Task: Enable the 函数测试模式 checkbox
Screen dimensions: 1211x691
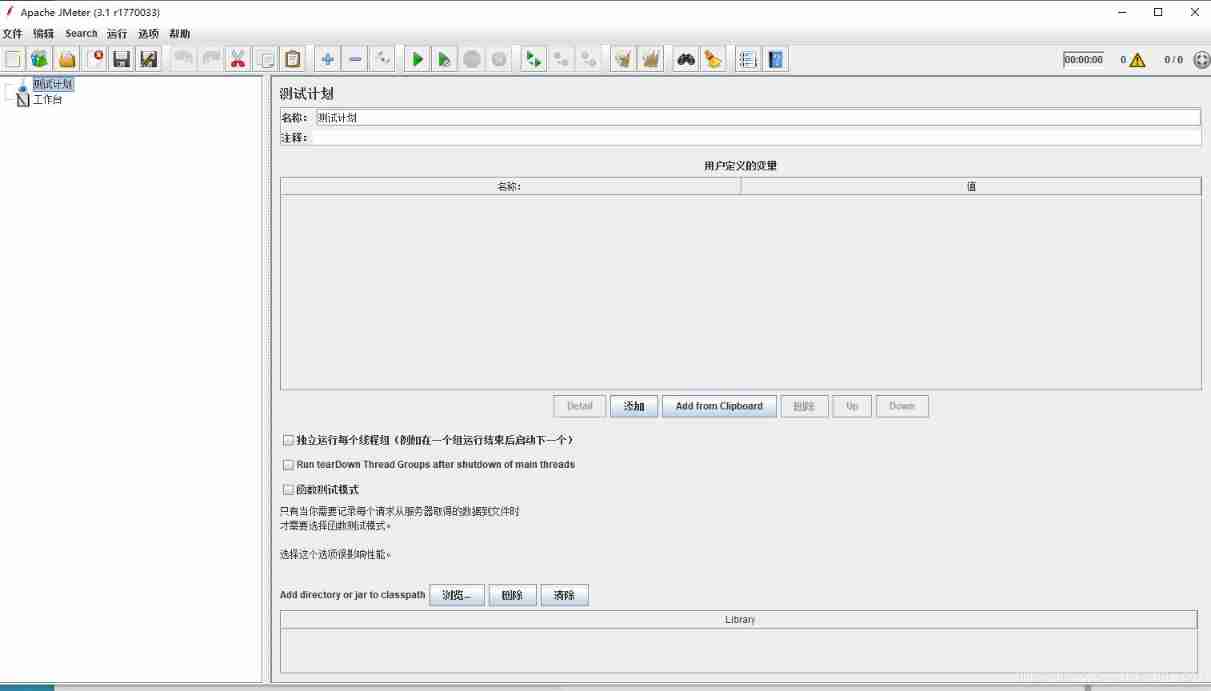Action: coord(289,490)
